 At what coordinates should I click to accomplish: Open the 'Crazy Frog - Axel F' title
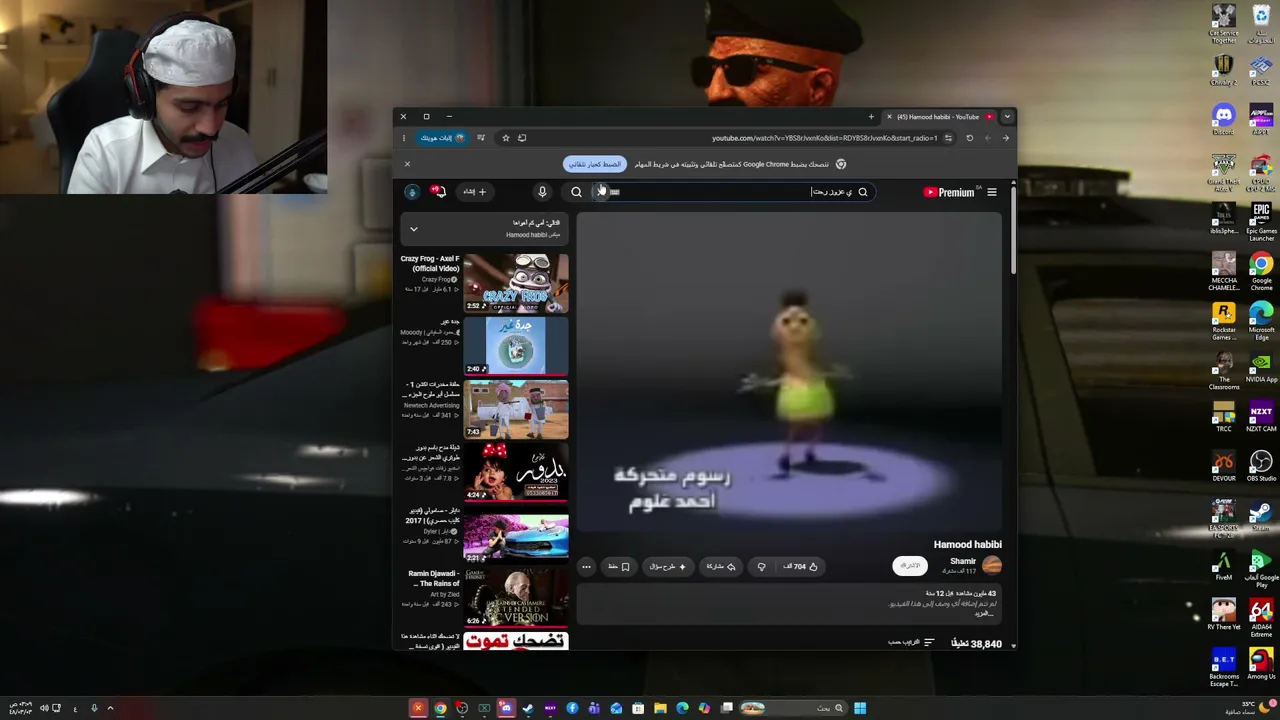tap(430, 263)
